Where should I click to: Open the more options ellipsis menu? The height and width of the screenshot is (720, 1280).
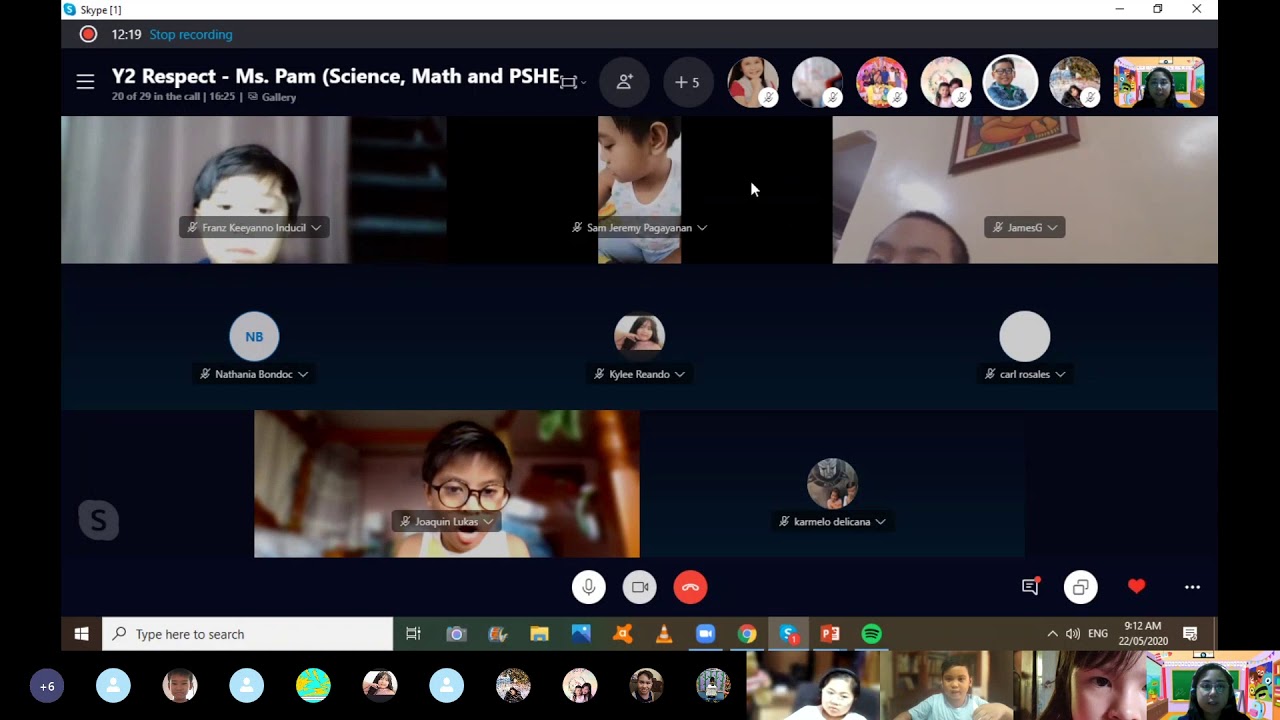tap(1192, 587)
